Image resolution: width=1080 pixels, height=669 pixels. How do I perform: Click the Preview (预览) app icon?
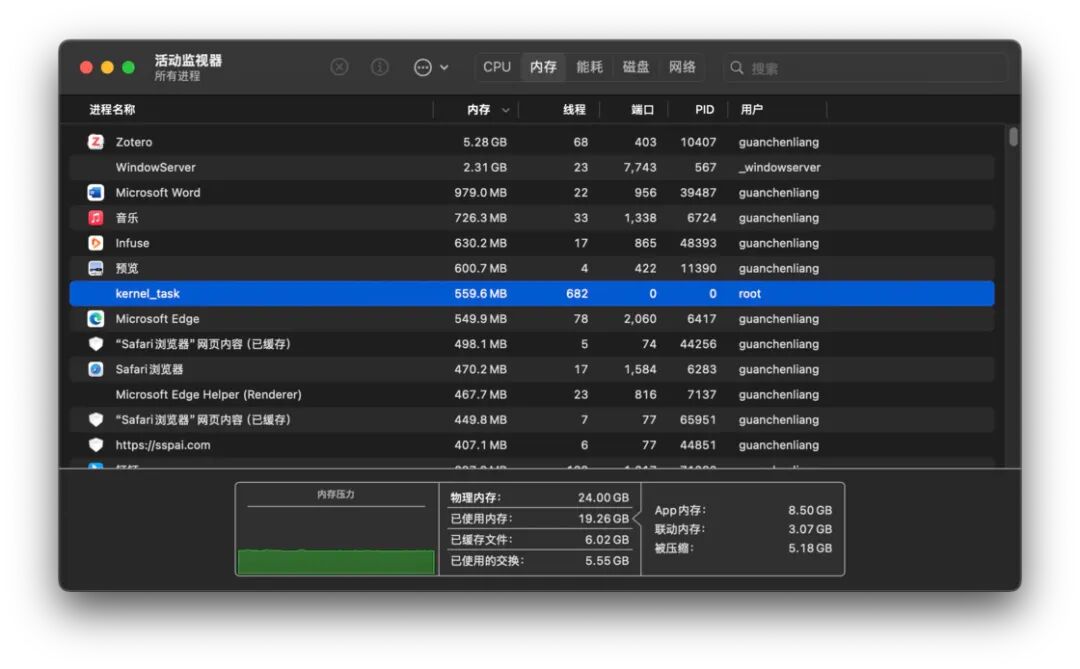pos(96,268)
